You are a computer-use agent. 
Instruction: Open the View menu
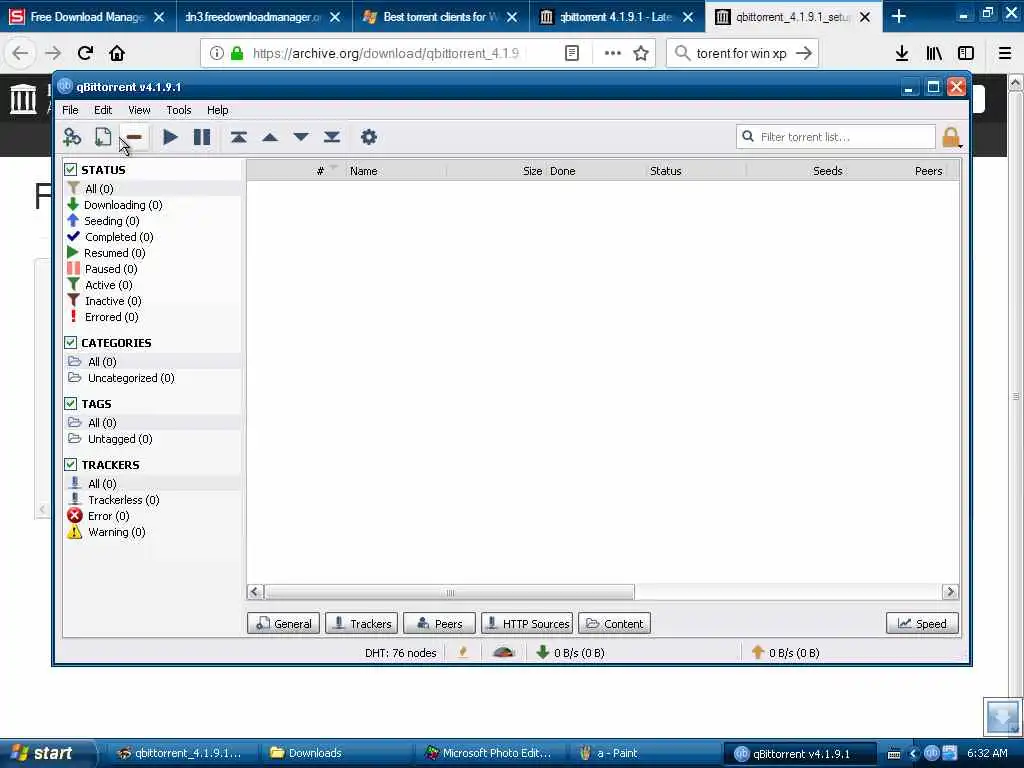pyautogui.click(x=139, y=110)
